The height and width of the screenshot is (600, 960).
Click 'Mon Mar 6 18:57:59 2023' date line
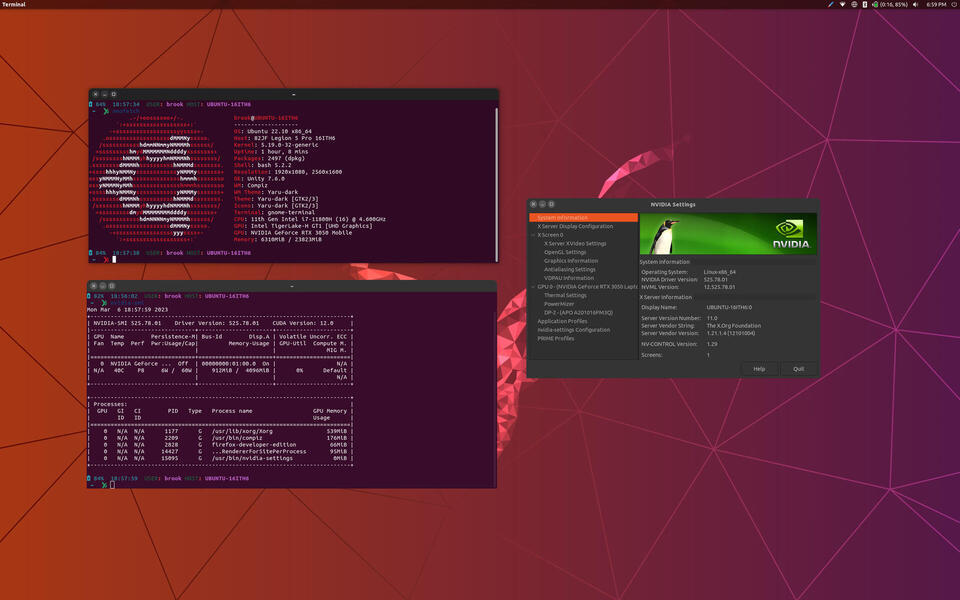(x=127, y=309)
